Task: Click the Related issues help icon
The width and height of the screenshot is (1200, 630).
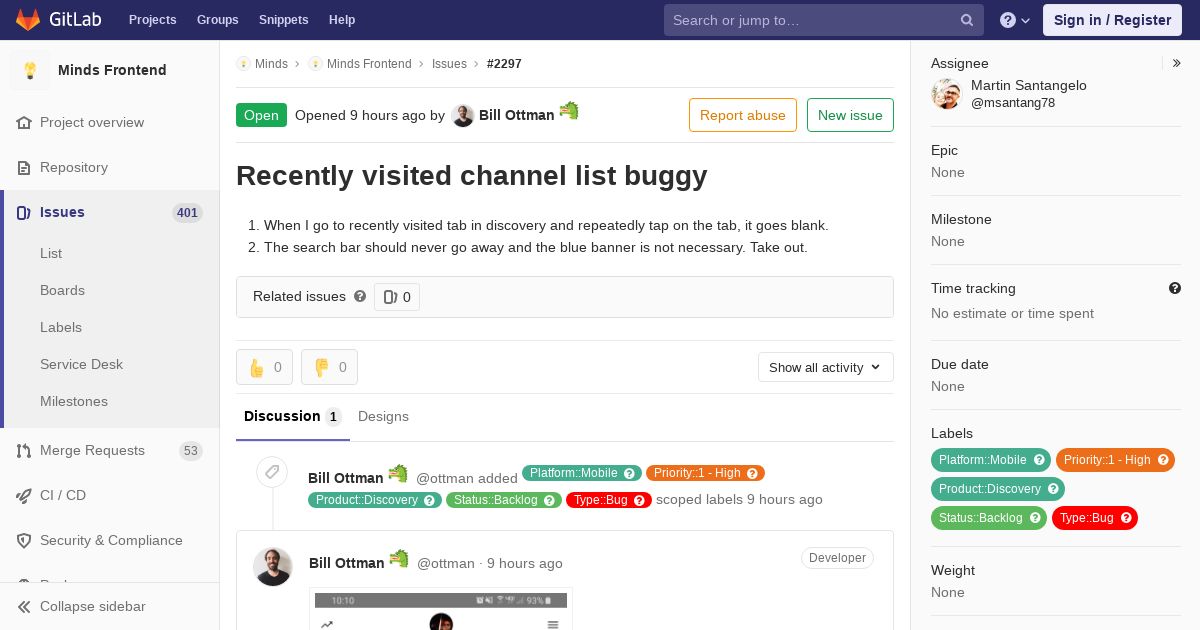Action: (x=360, y=296)
